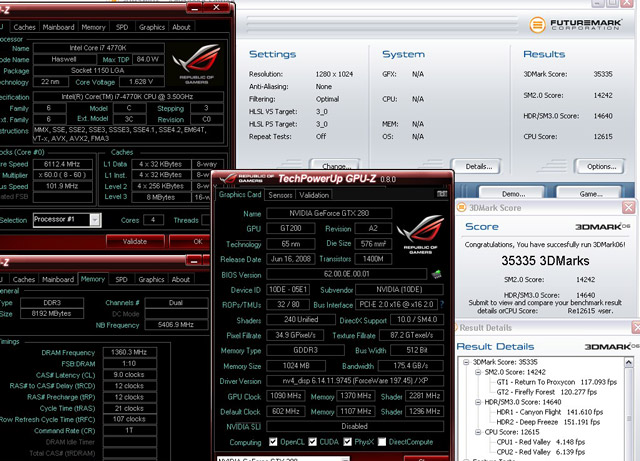Open SPD tab in top CPU-Z window
Screen dimensions: 640x461
pyautogui.click(x=122, y=27)
